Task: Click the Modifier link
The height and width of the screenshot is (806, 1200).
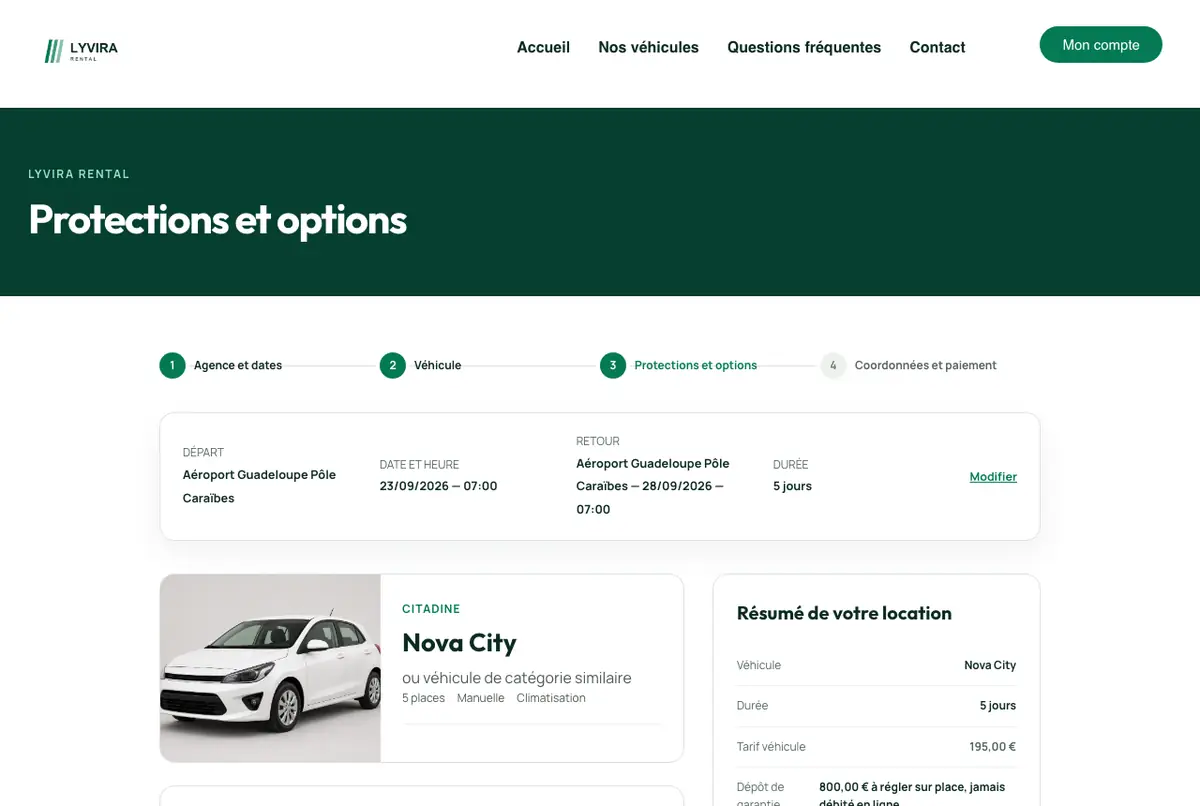Action: click(993, 477)
